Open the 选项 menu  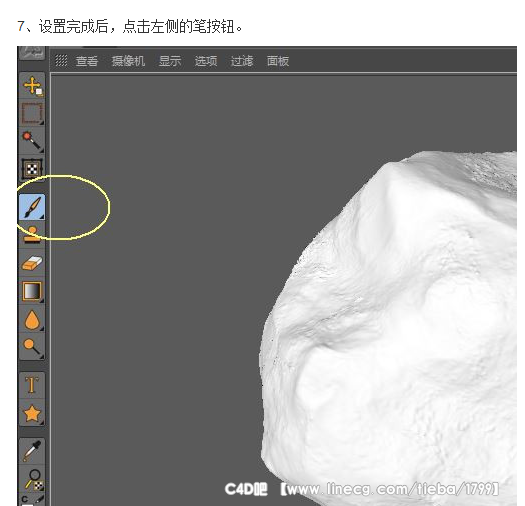(x=206, y=61)
